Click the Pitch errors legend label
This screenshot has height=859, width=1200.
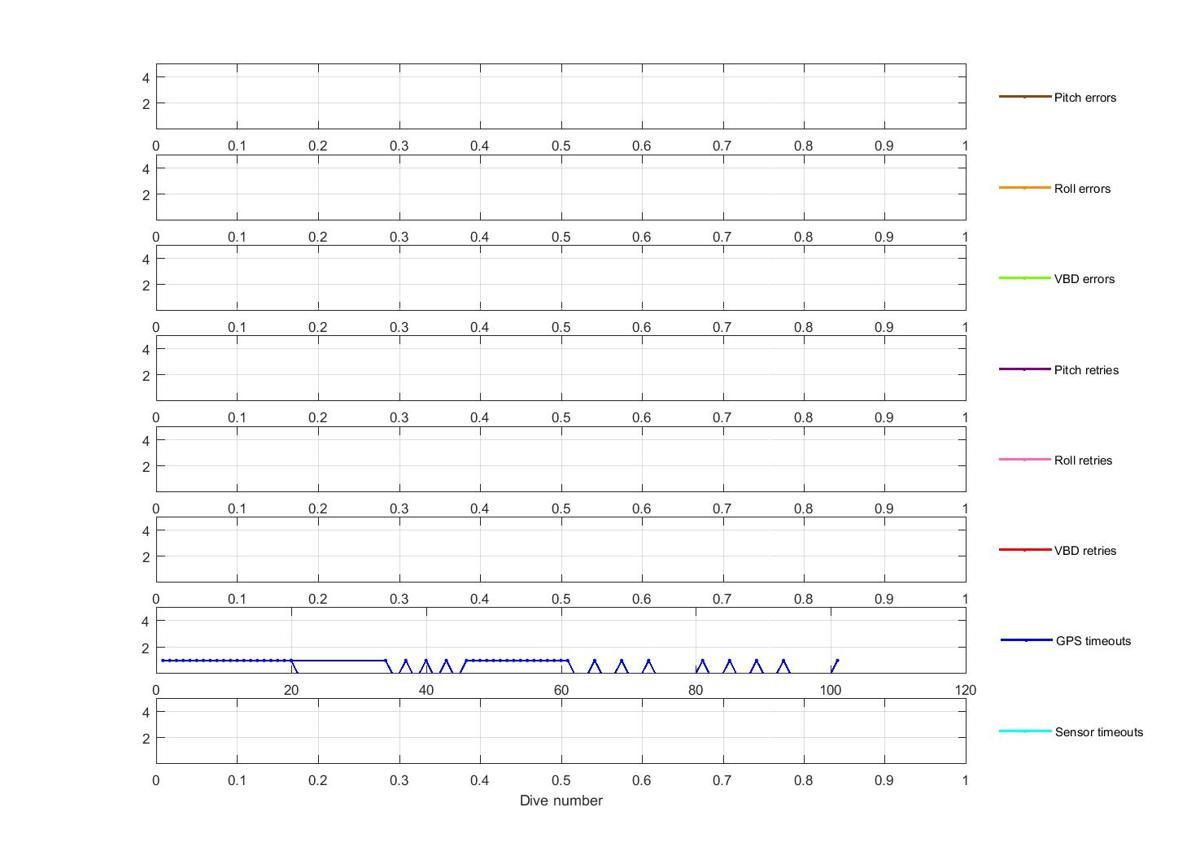(x=1085, y=98)
